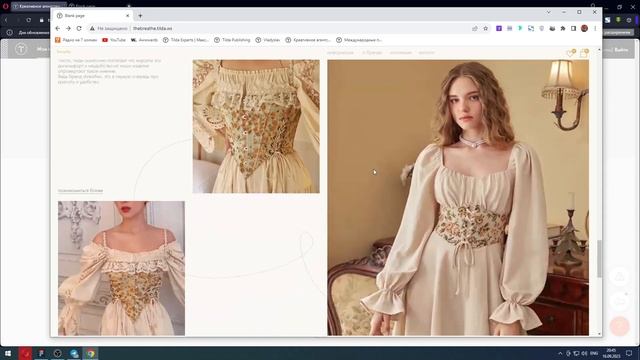This screenshot has height=360, width=640.
Task: Switch to Opera in the taskbar
Action: point(25,353)
